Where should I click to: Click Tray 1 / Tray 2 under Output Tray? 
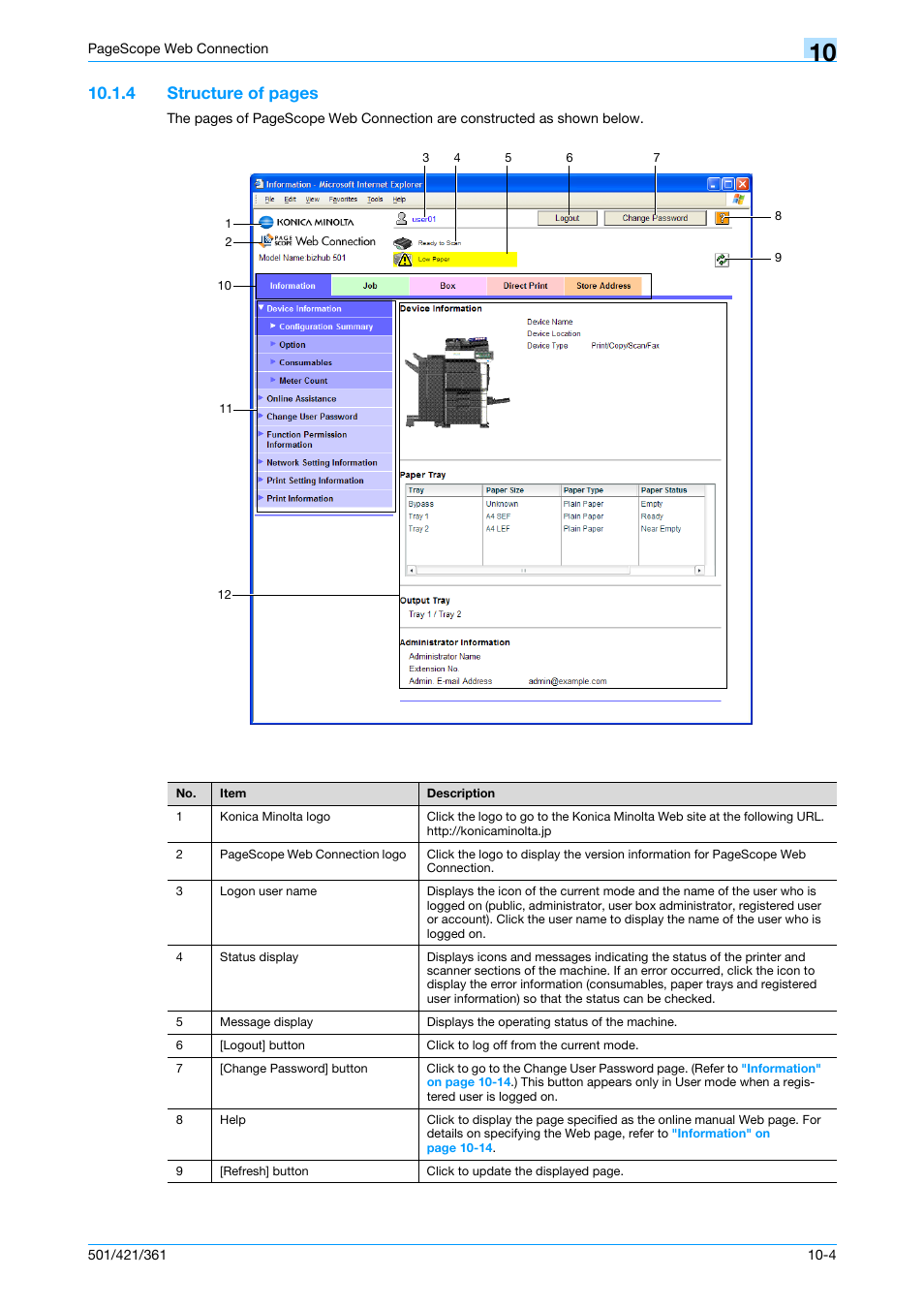435,614
